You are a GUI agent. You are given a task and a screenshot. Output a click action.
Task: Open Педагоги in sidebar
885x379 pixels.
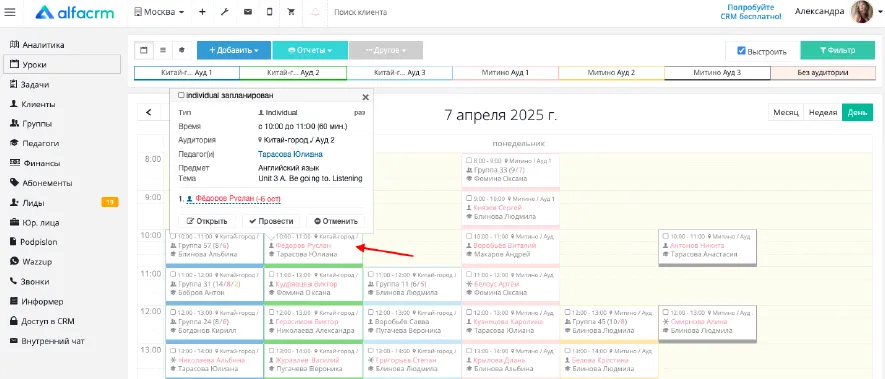click(62, 143)
